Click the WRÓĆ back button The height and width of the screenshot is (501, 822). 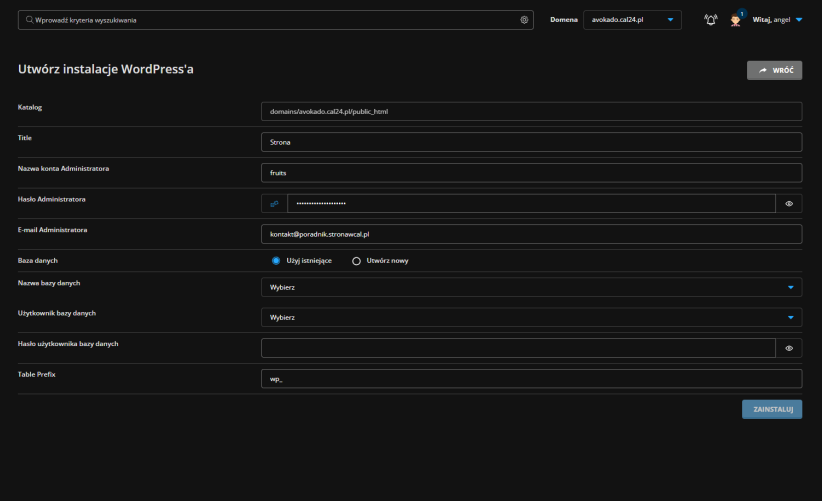tap(774, 70)
